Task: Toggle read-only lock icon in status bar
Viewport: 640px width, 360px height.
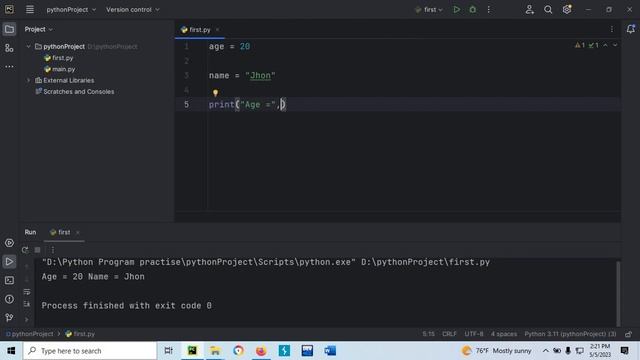Action: tap(629, 334)
